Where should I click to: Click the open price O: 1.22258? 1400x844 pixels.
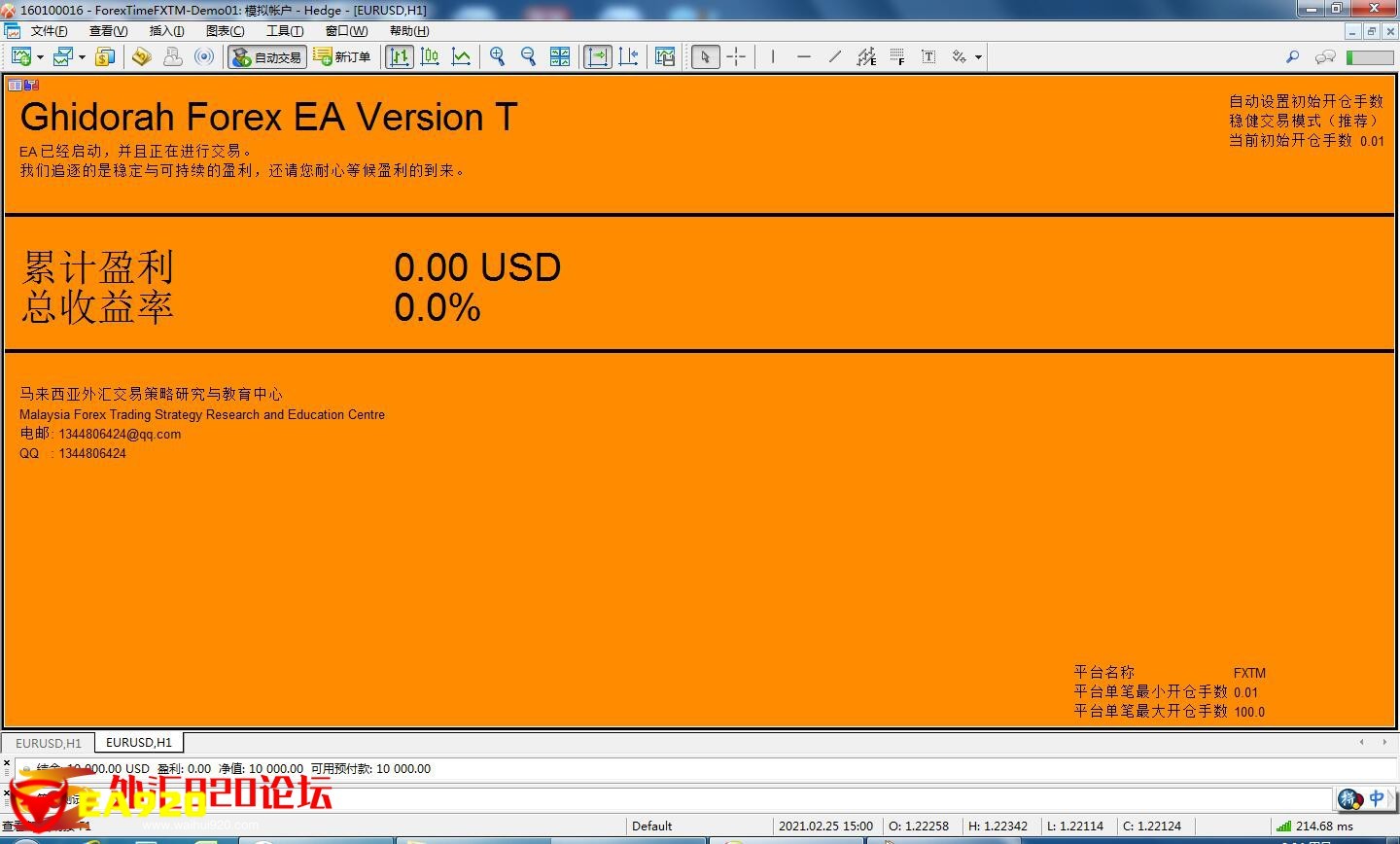coord(919,826)
